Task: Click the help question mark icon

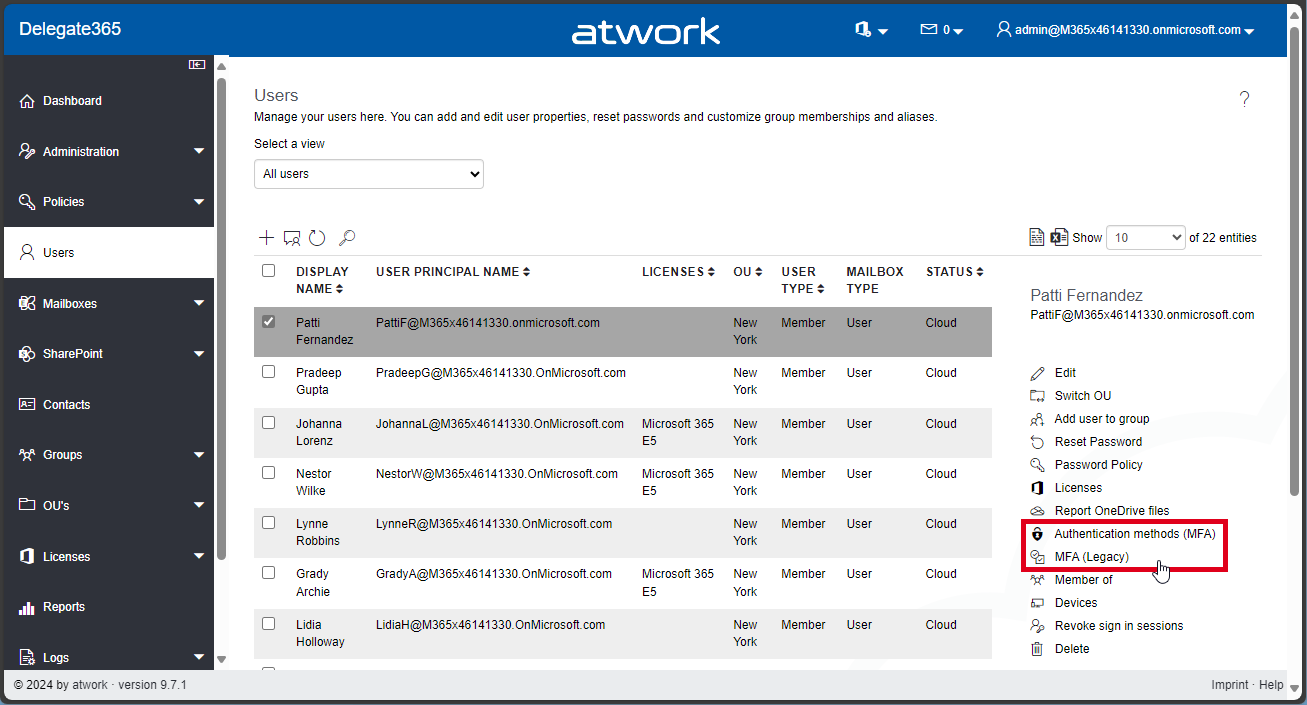Action: click(1244, 99)
